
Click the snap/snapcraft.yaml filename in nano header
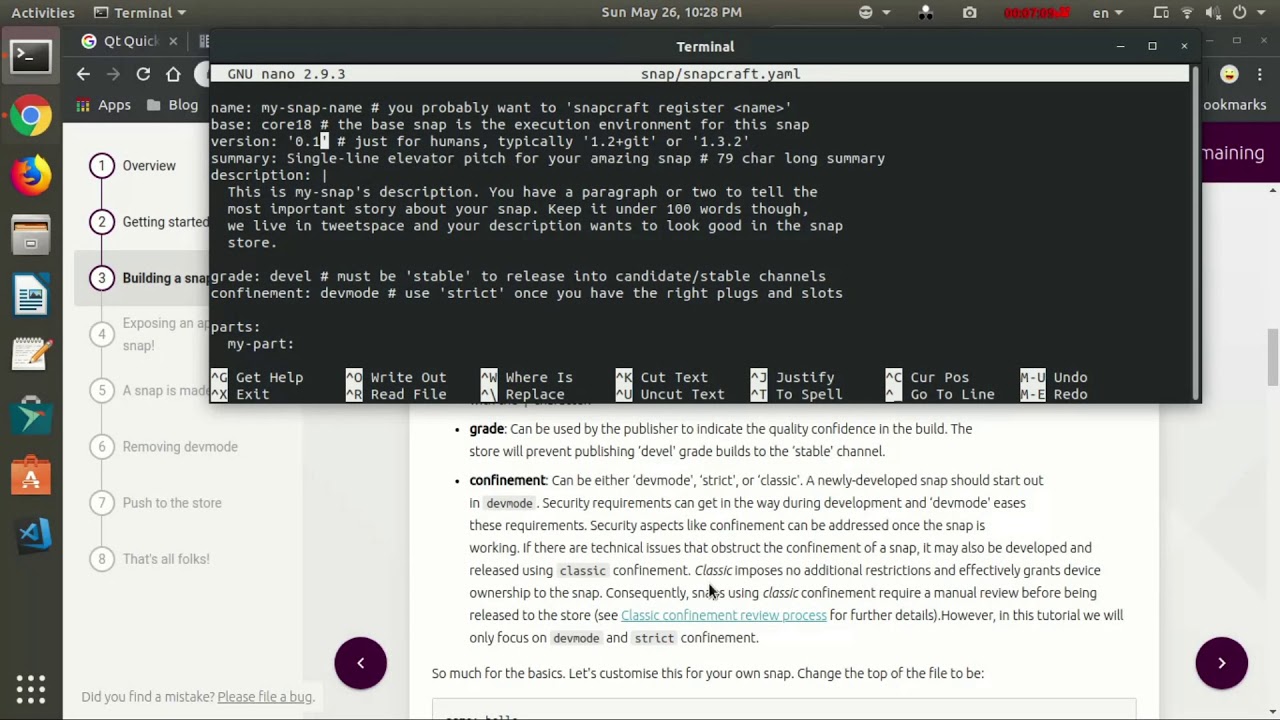(720, 74)
